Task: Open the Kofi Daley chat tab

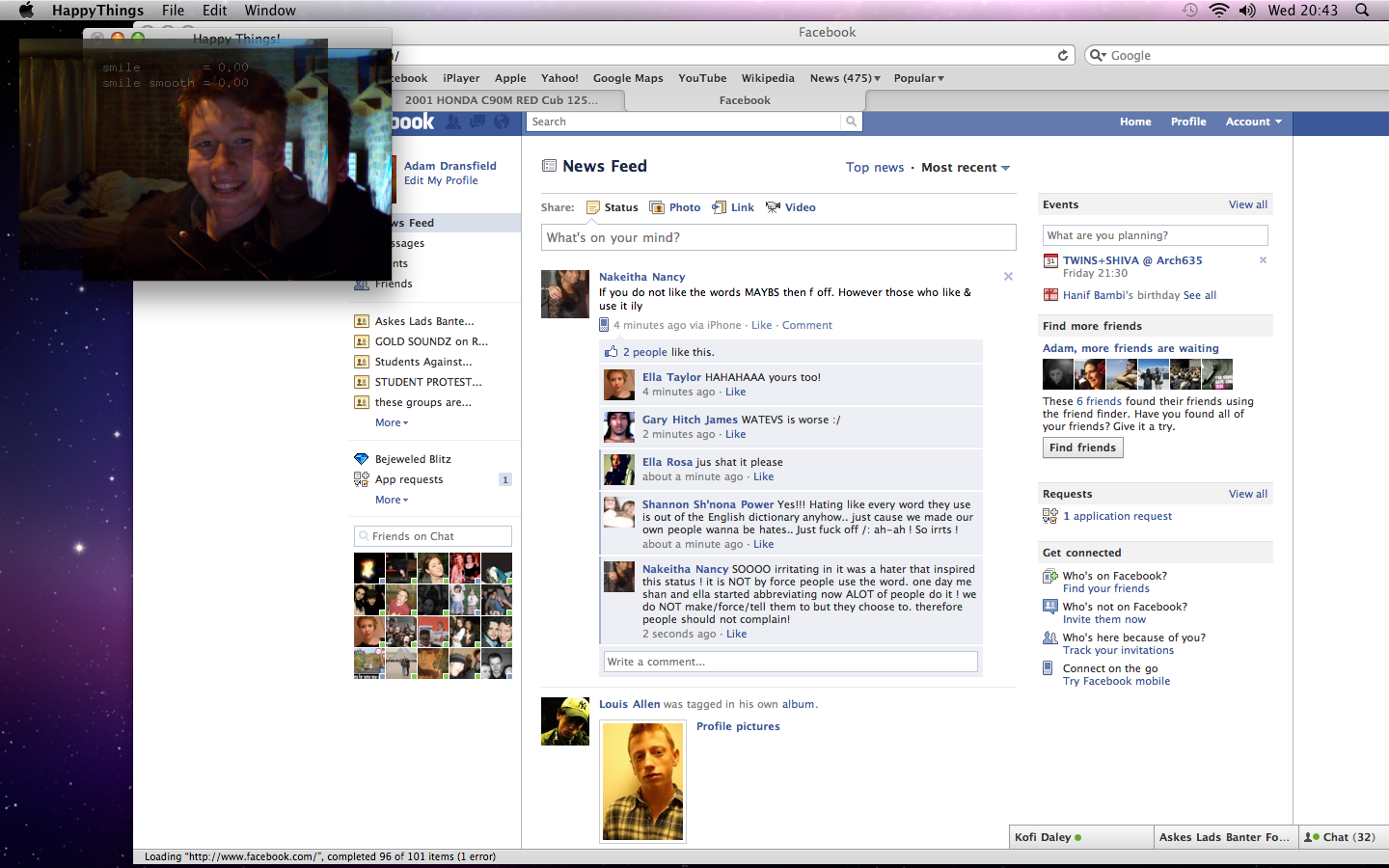Action: coord(1081,837)
